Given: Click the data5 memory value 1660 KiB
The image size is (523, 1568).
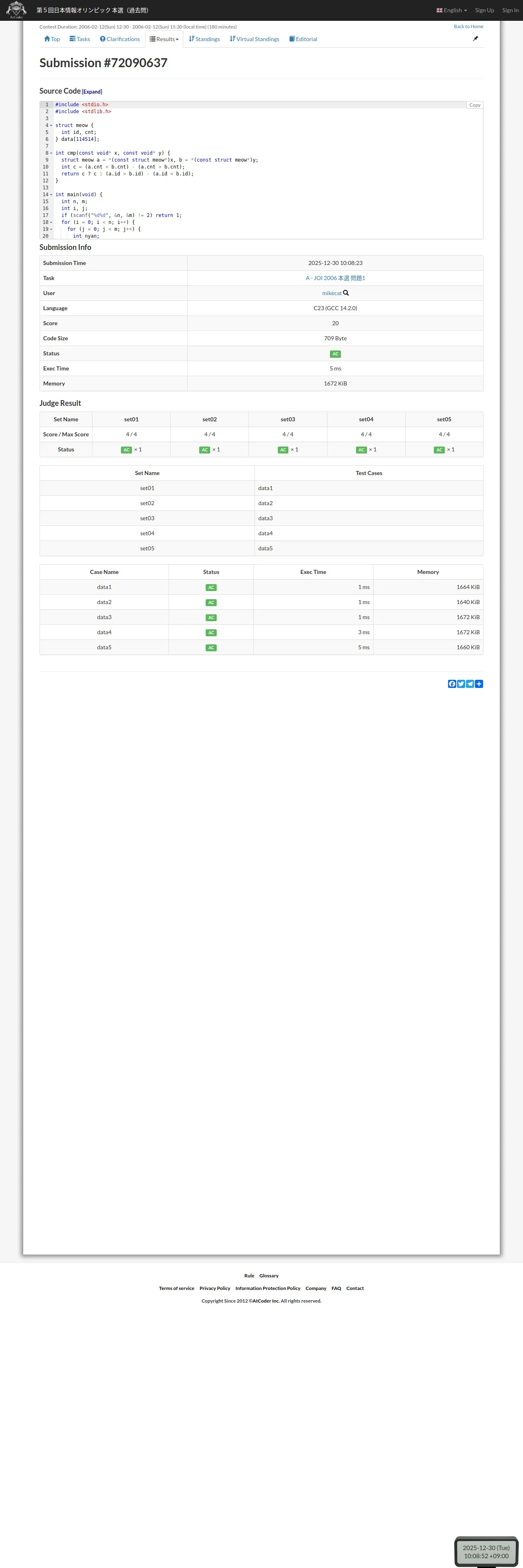Looking at the screenshot, I should [468, 648].
